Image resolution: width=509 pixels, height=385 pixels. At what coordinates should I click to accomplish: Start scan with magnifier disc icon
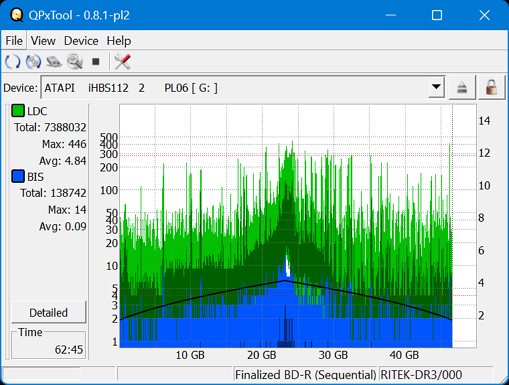75,62
